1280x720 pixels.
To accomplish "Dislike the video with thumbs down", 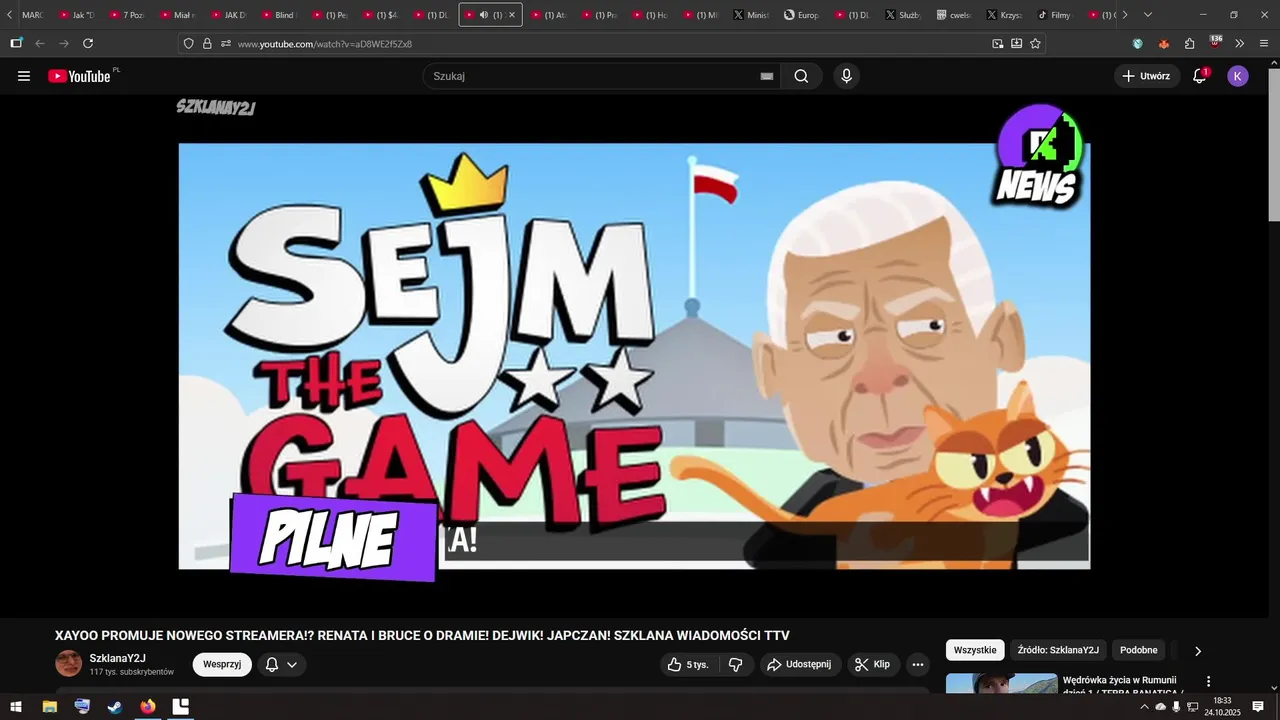I will (x=735, y=664).
